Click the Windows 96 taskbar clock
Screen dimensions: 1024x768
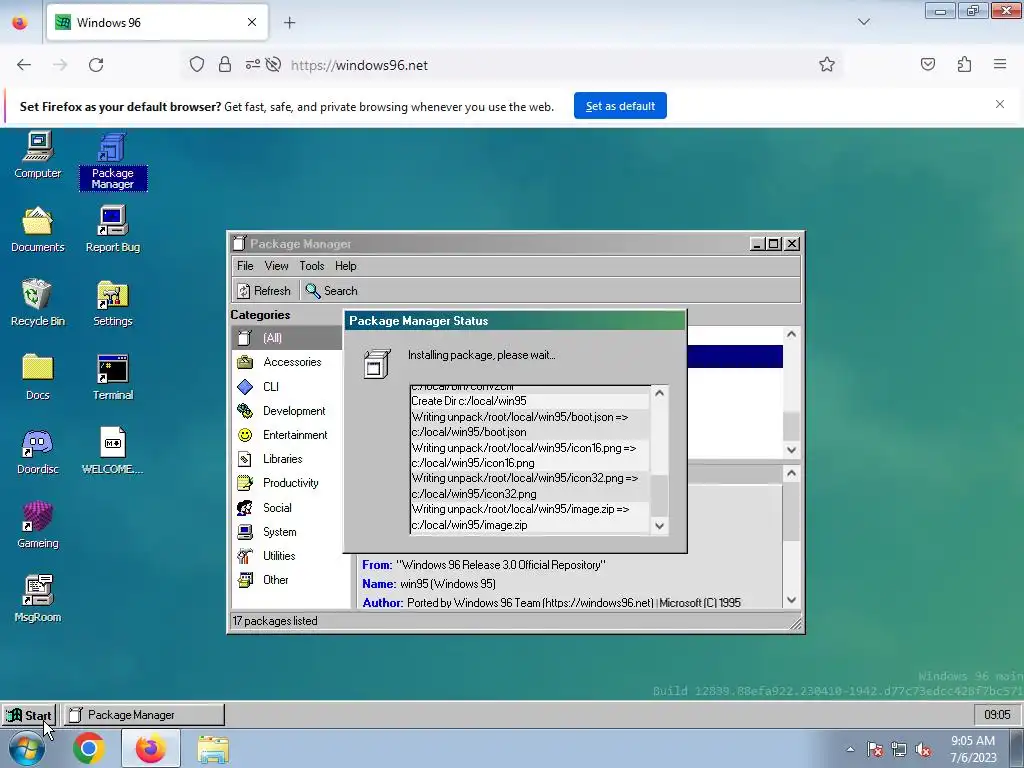pos(997,715)
